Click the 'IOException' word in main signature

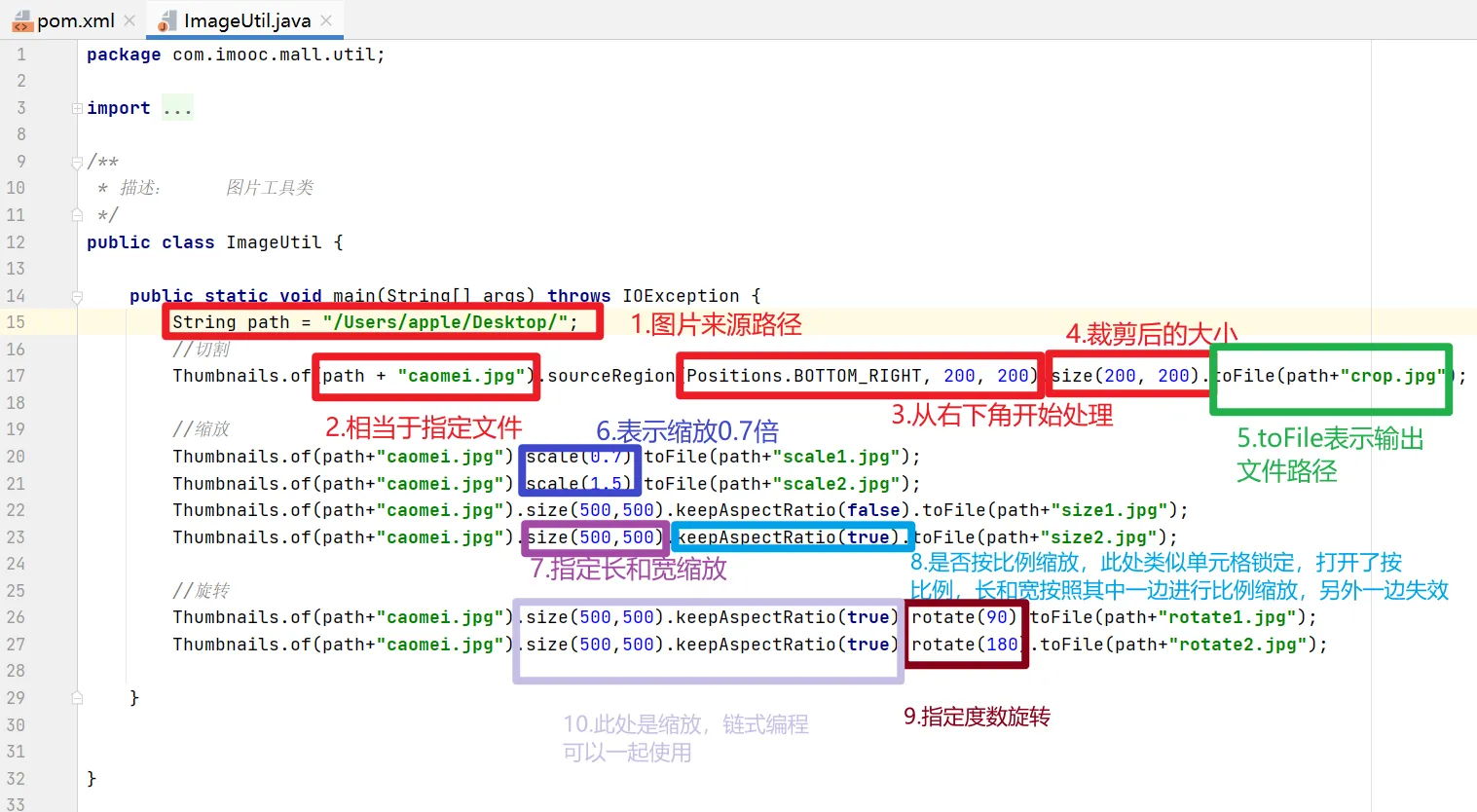[682, 296]
